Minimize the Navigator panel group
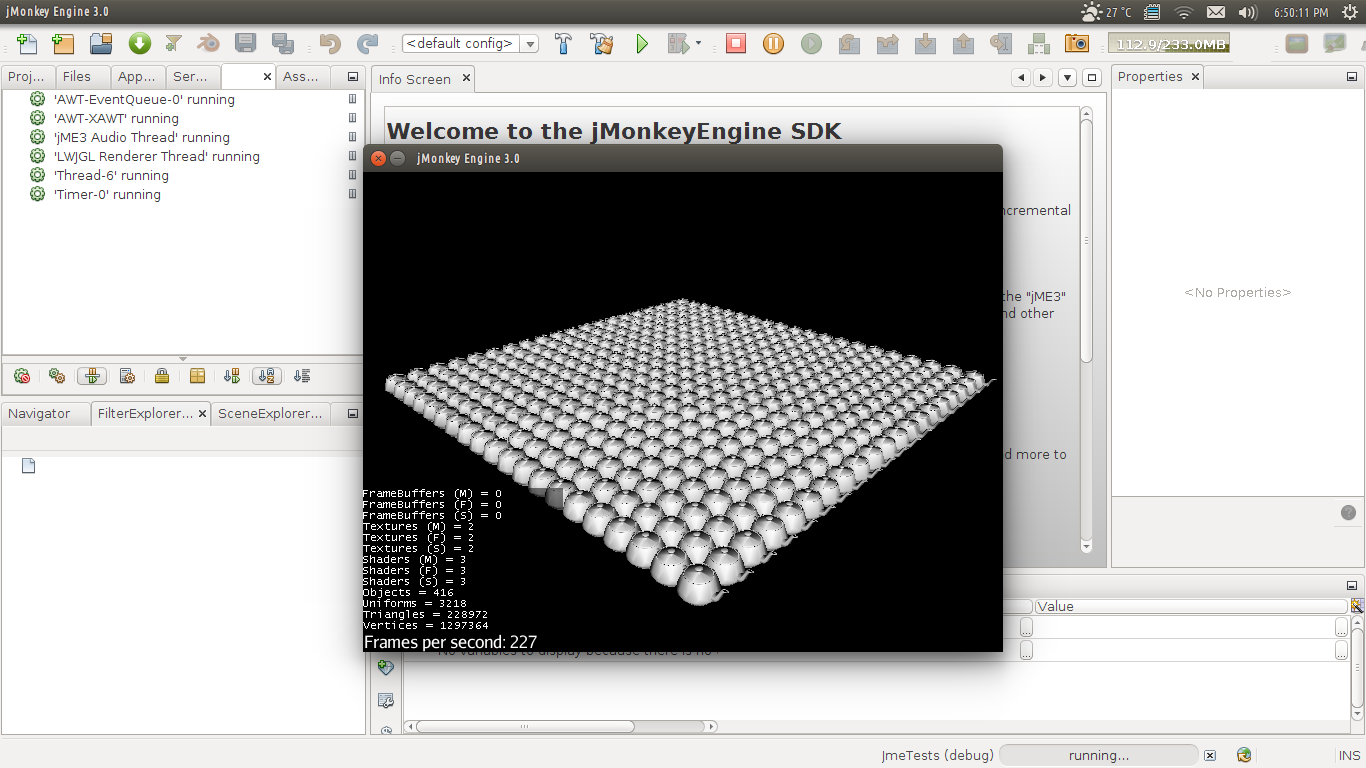The image size is (1366, 768). tap(352, 413)
